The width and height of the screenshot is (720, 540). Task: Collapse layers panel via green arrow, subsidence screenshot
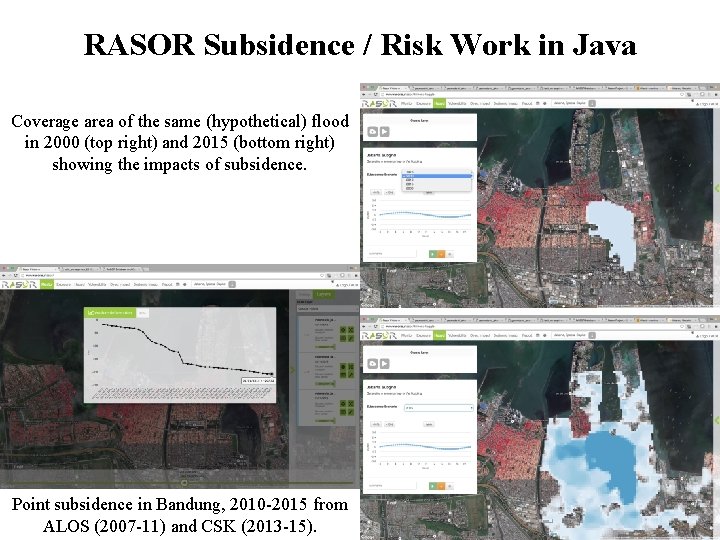292,370
